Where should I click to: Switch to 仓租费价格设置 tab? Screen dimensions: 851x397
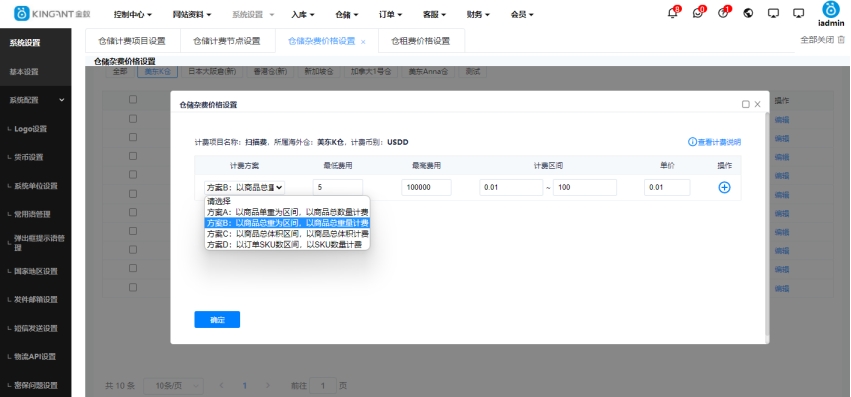pyautogui.click(x=421, y=41)
